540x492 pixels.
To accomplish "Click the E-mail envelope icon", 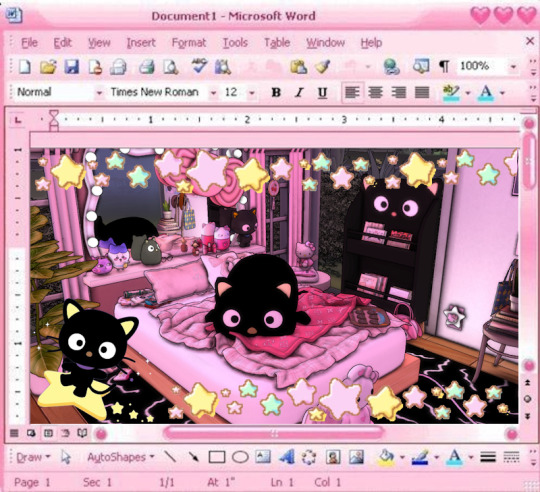I will click(118, 67).
